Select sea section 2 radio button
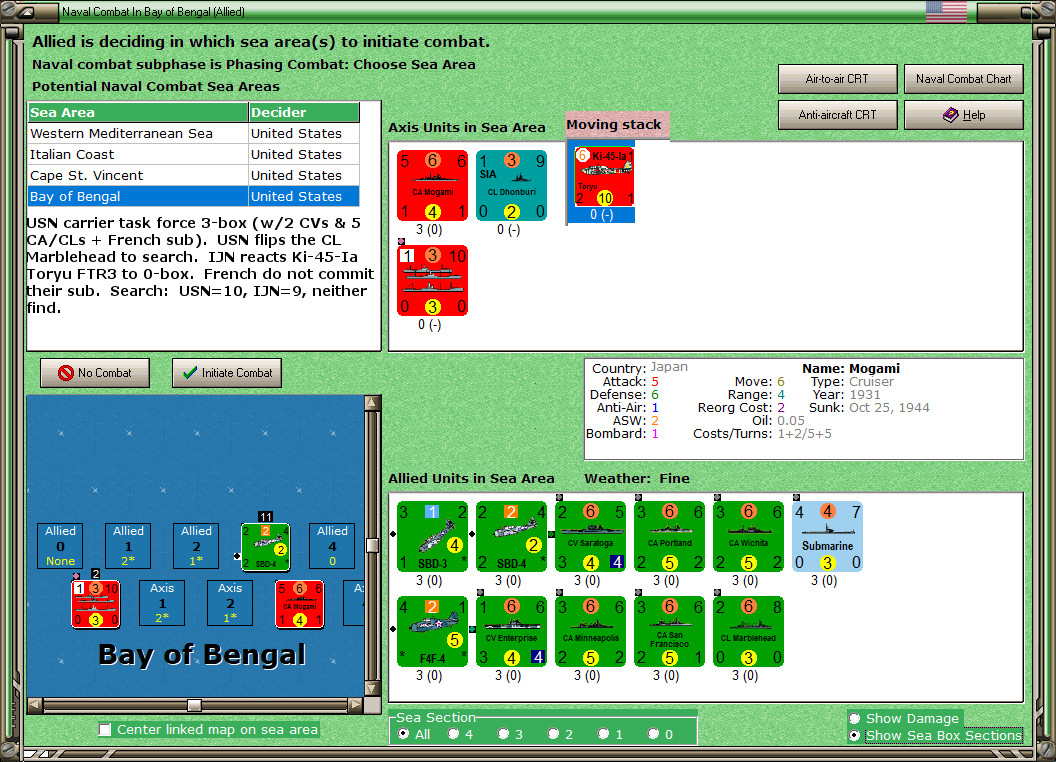 coord(553,734)
